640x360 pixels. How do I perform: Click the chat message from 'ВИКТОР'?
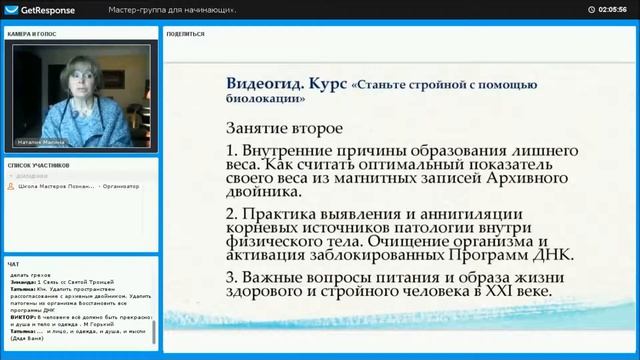pyautogui.click(x=81, y=321)
